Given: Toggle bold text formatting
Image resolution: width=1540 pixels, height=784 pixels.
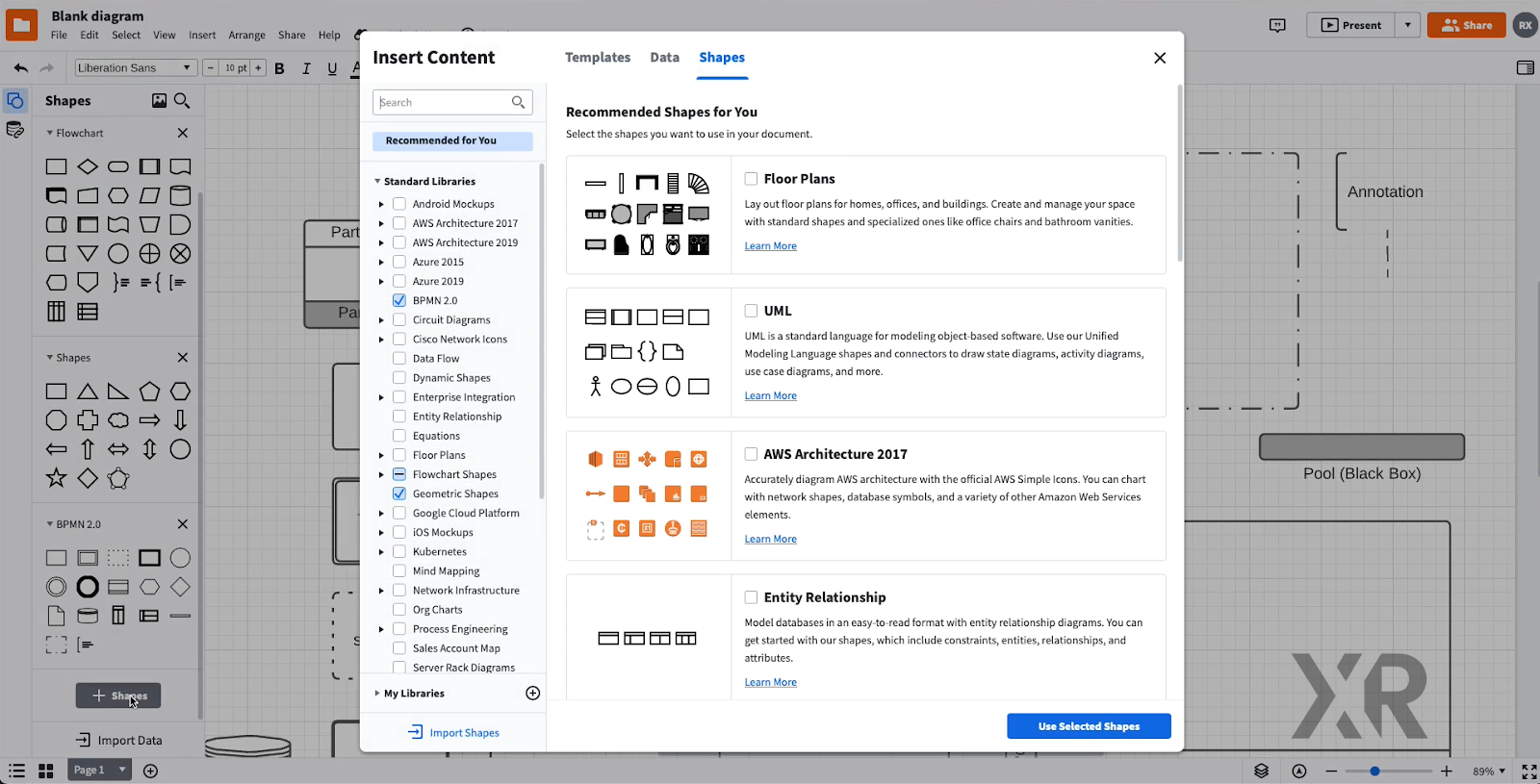Looking at the screenshot, I should (x=279, y=68).
